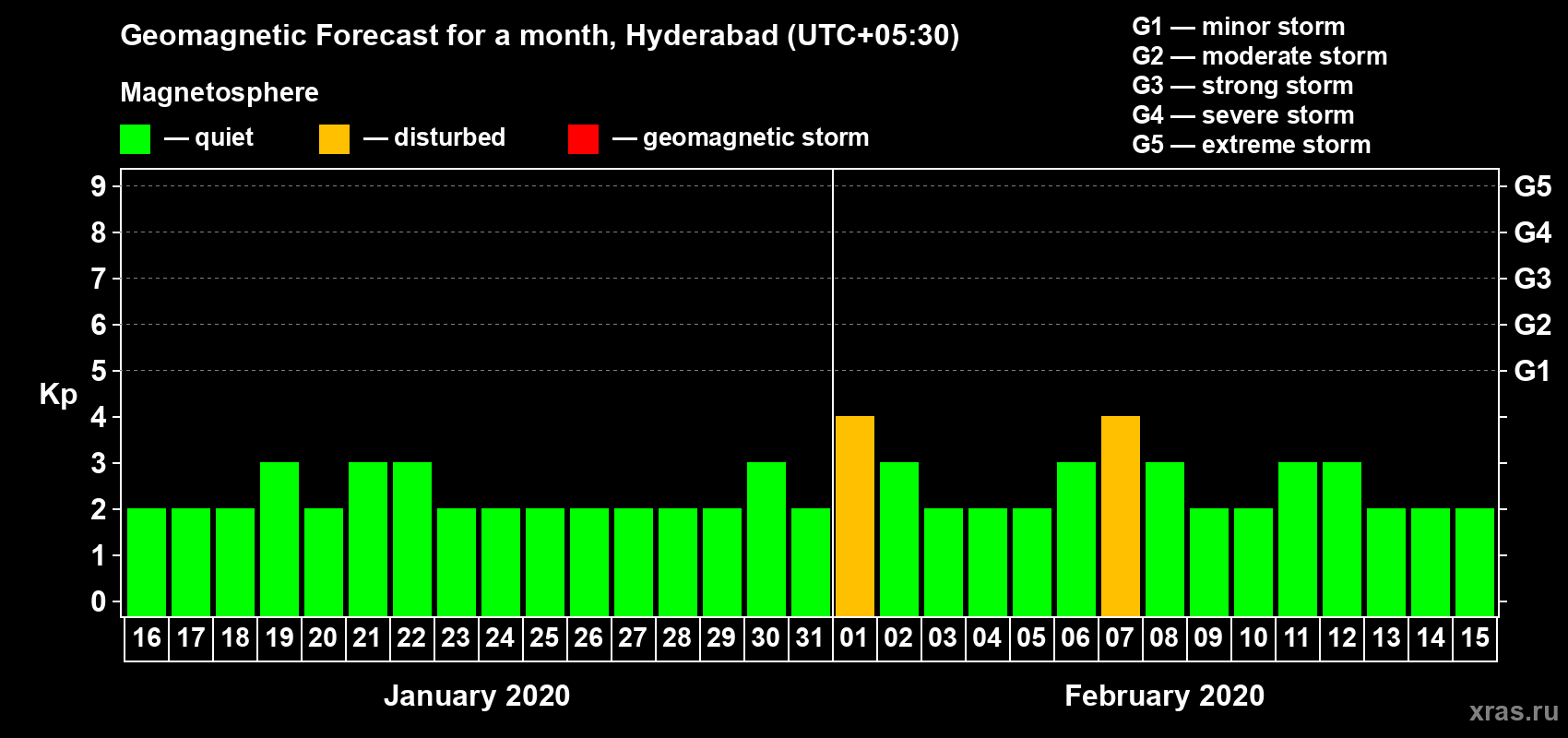Click the 'G2 — moderate storm' legend line
Viewport: 1568px width, 738px height.
1260,56
